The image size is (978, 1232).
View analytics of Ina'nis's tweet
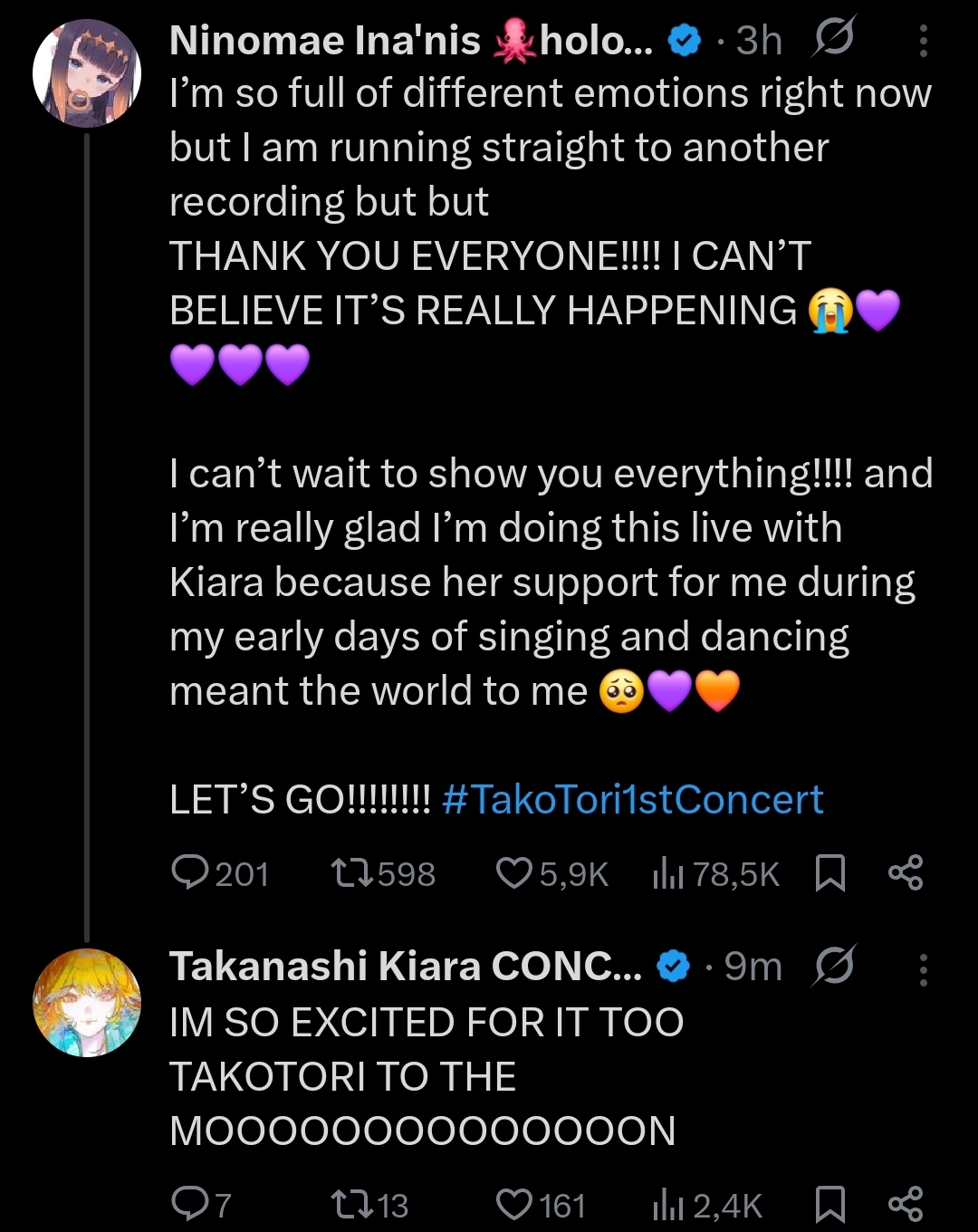(x=668, y=873)
